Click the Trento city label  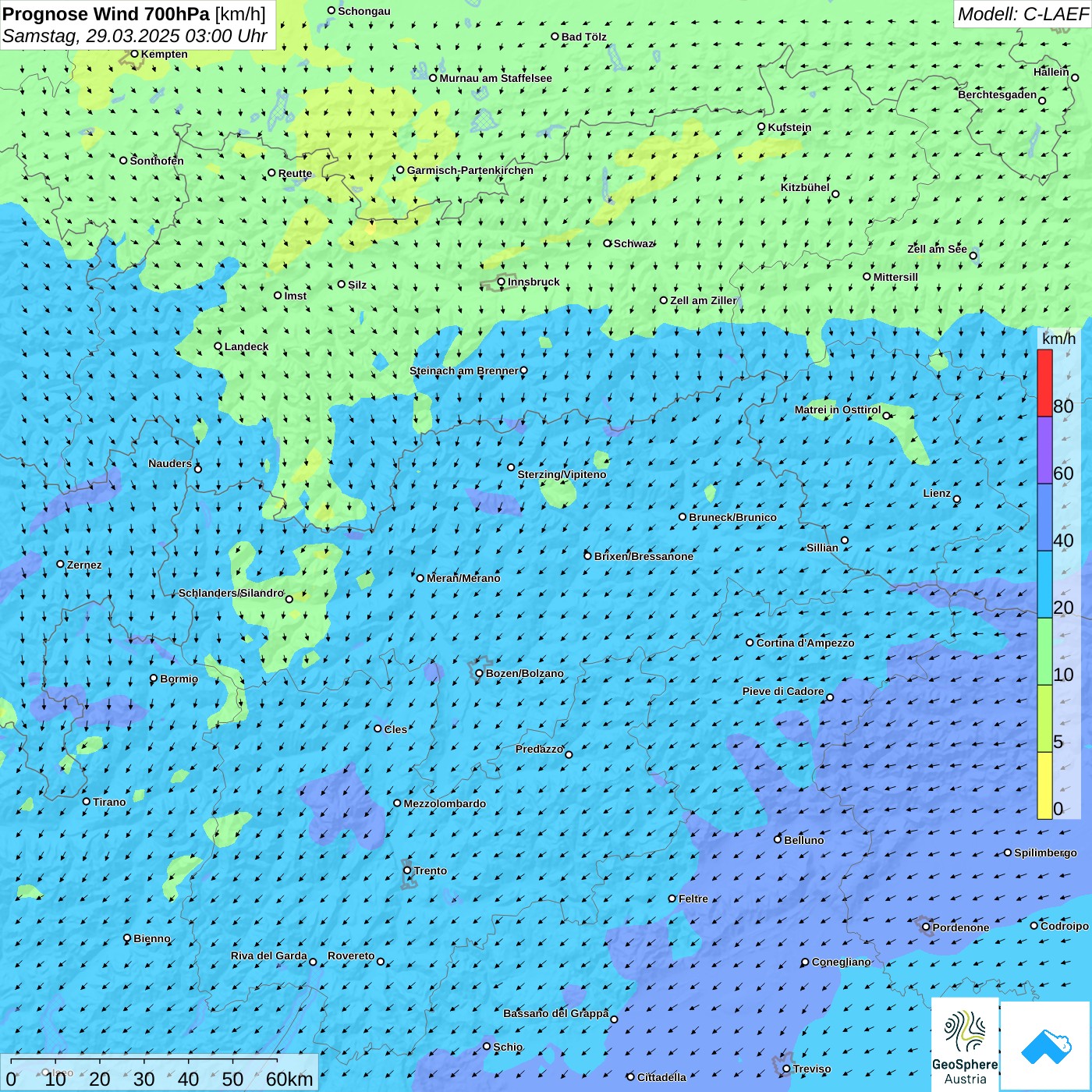tap(431, 870)
